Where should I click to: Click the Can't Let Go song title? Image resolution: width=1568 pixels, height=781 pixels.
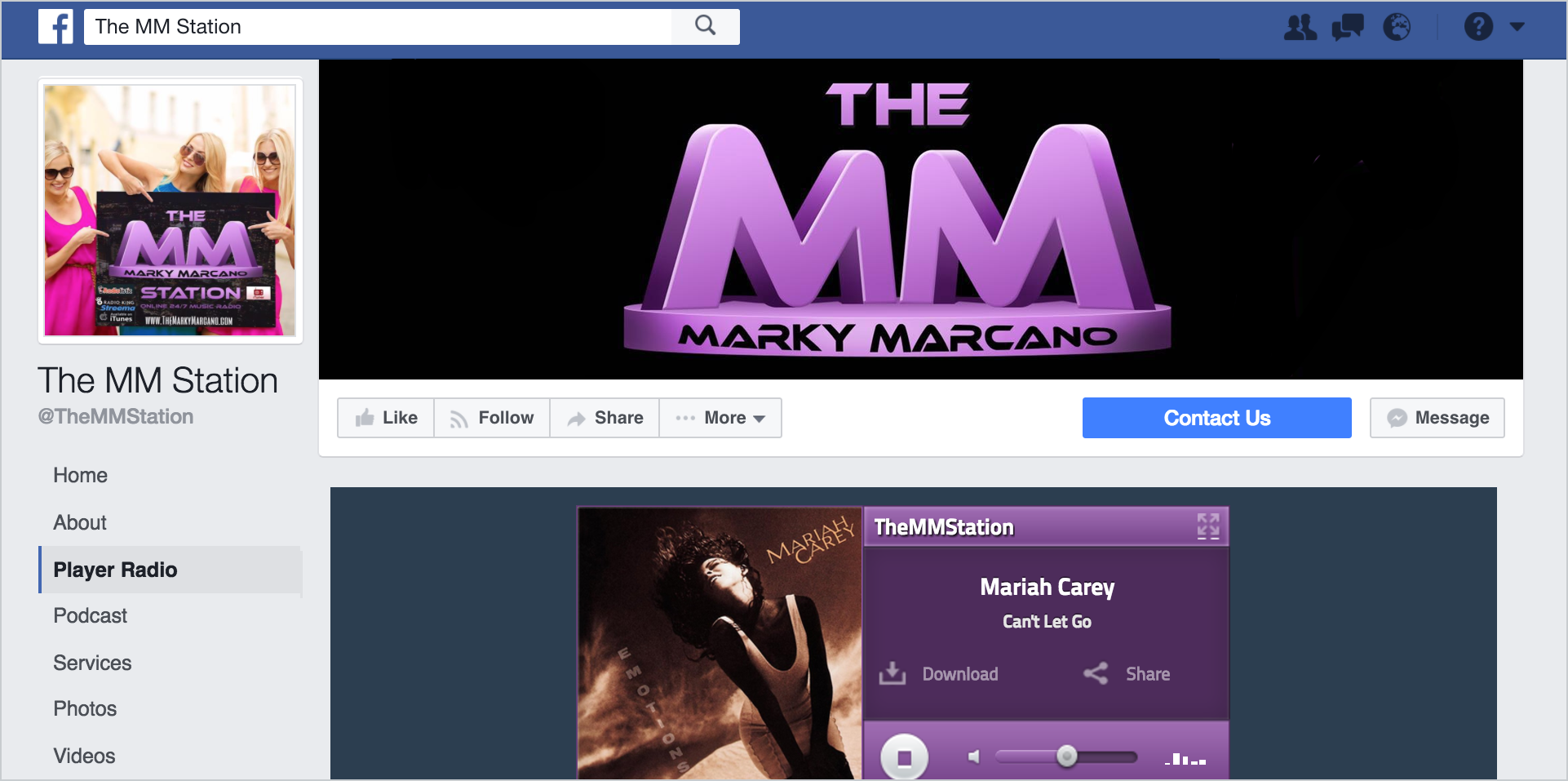tap(1047, 622)
